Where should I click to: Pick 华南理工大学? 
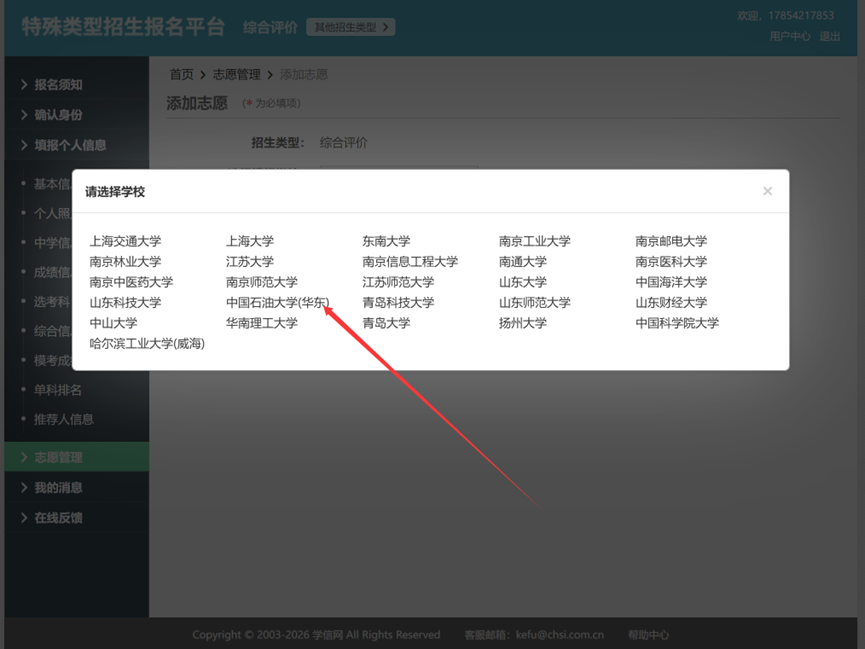[261, 323]
